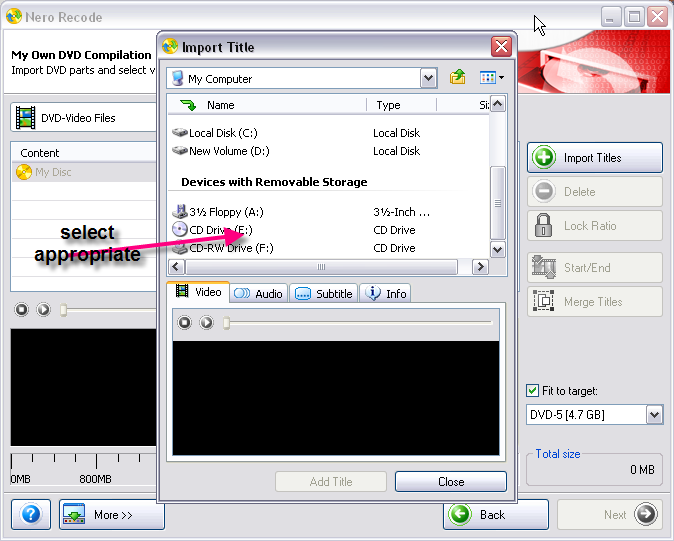Click the New Volume (D:) drive icon
674x541 pixels.
tap(180, 151)
